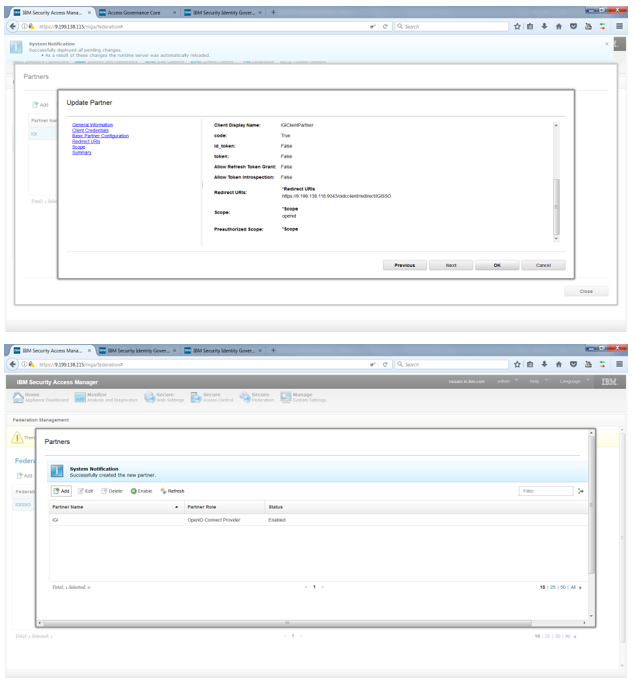Viewport: 635px width, 687px height.
Task: Click bookmark star icon in bottom browser
Action: coord(517,364)
